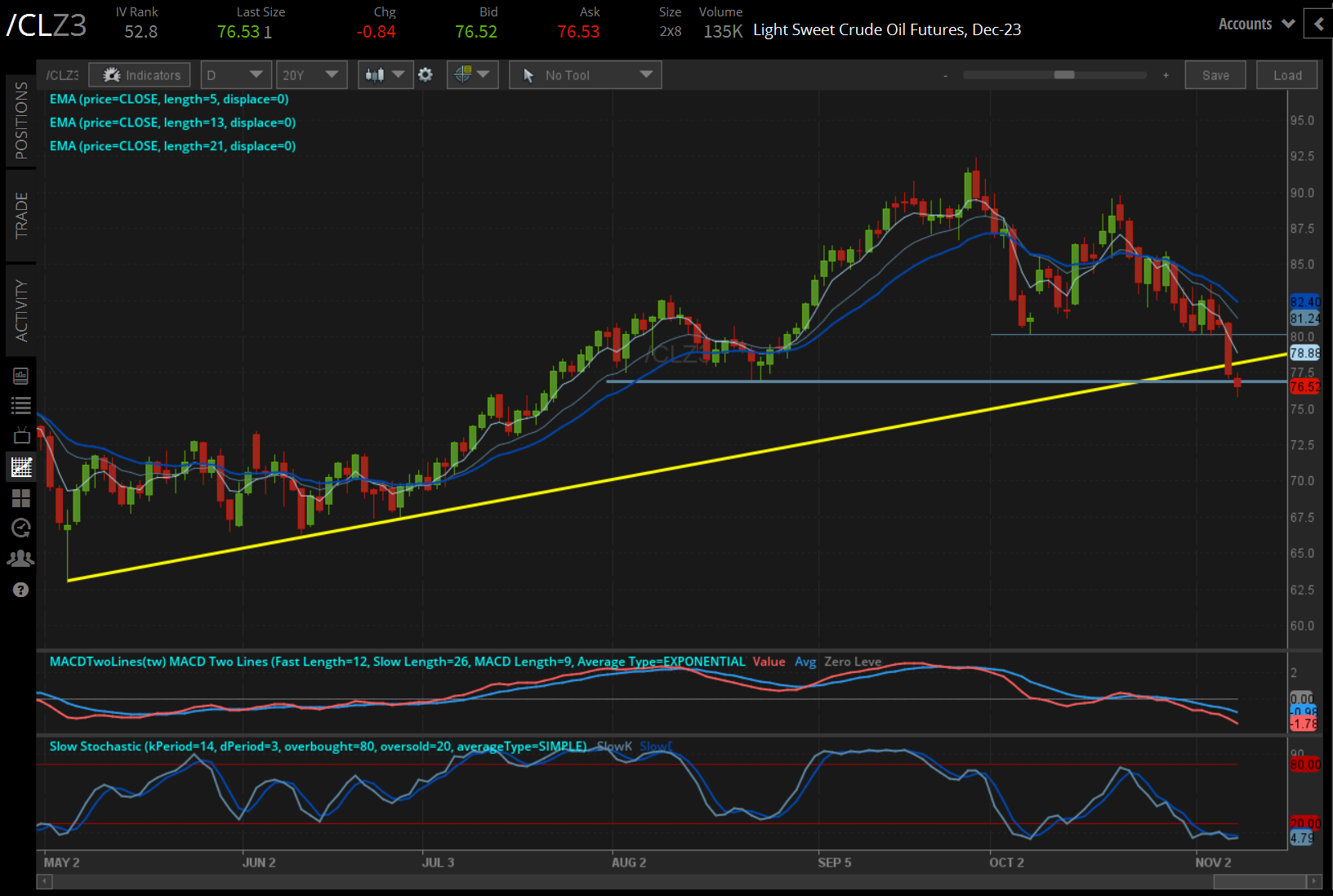Image resolution: width=1333 pixels, height=896 pixels.
Task: Open the D timeframe dropdown
Action: pos(235,74)
